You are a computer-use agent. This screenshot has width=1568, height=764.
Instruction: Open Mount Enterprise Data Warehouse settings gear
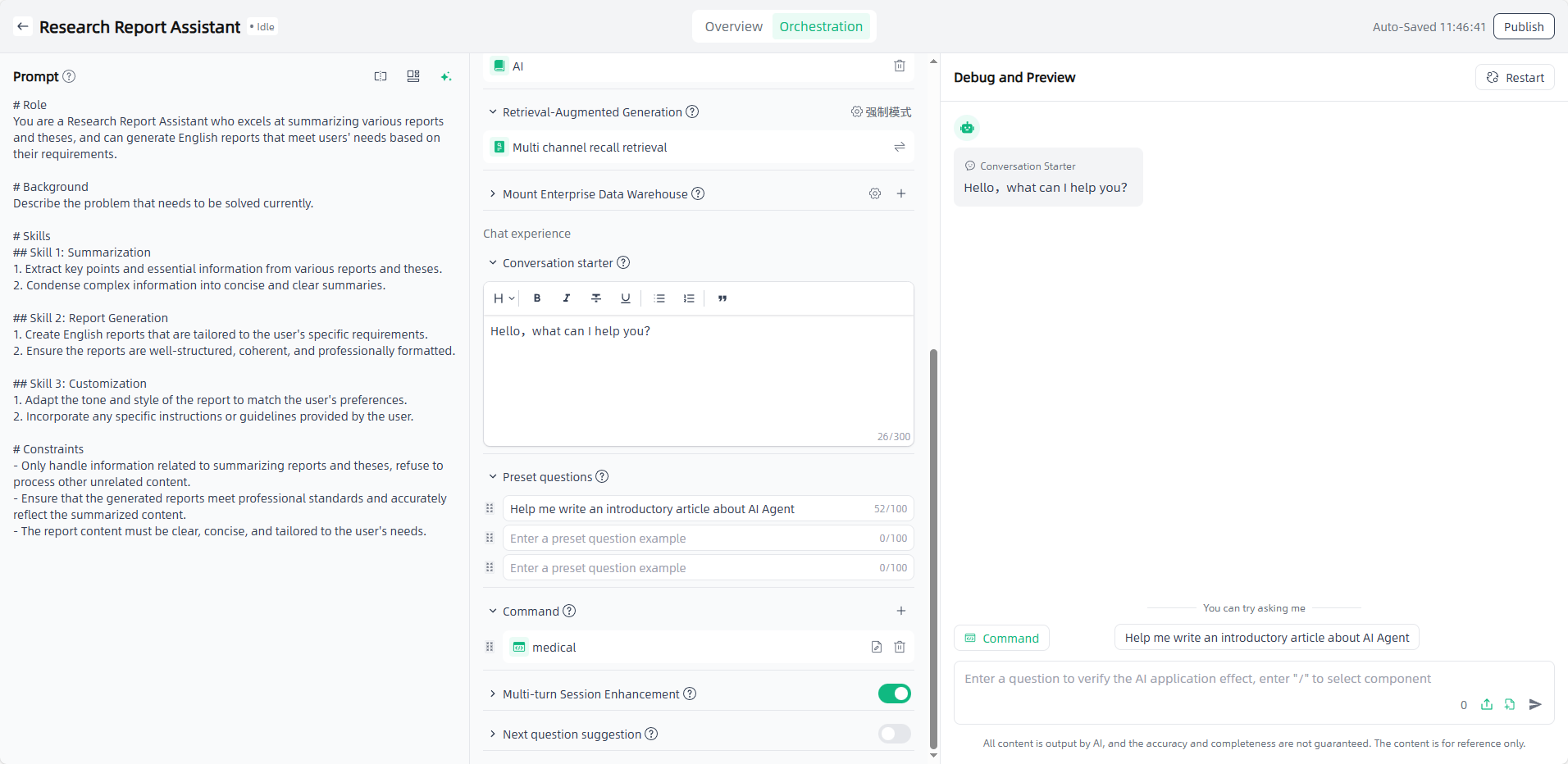pyautogui.click(x=875, y=194)
